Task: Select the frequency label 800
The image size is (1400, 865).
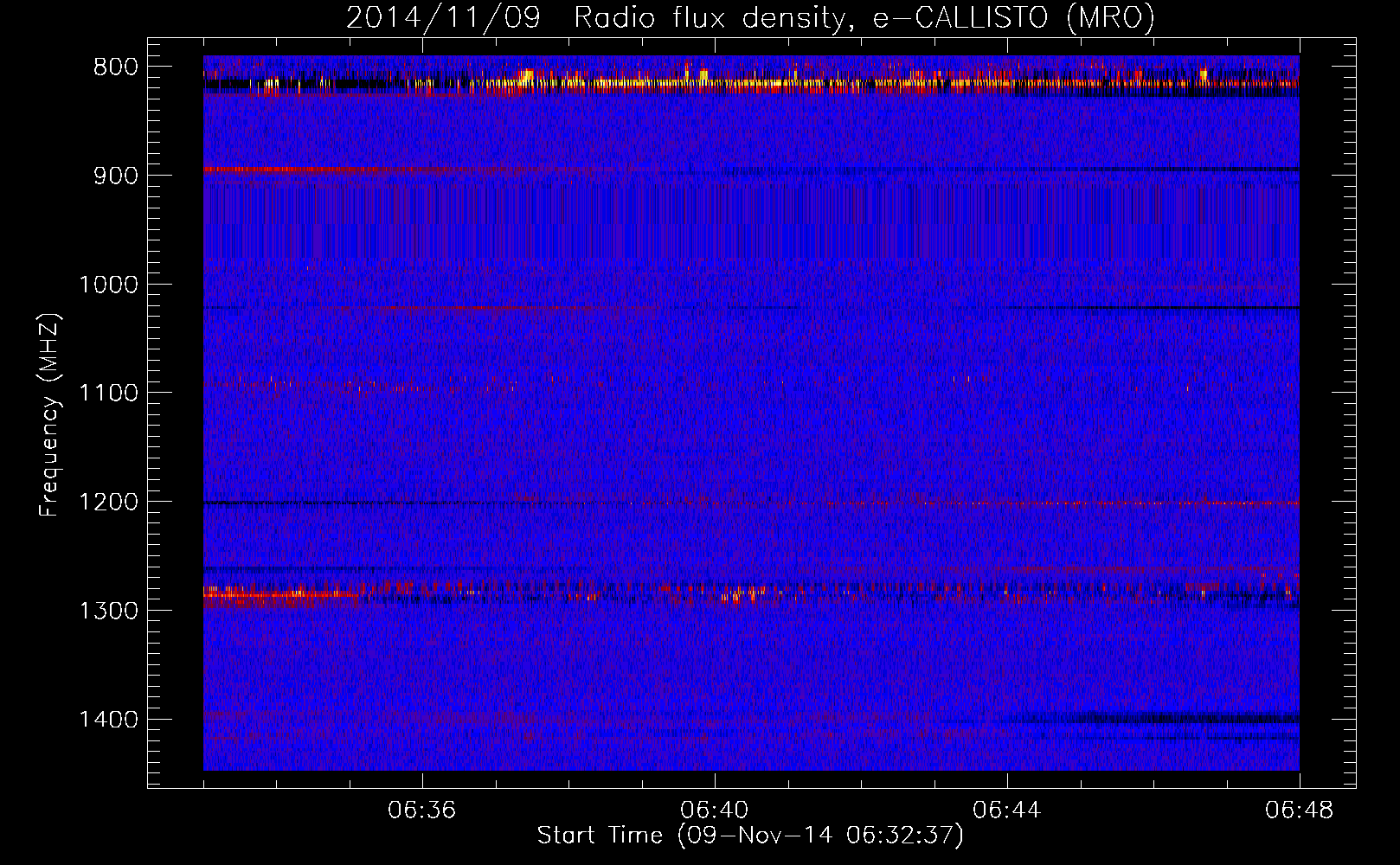Action: tap(116, 67)
